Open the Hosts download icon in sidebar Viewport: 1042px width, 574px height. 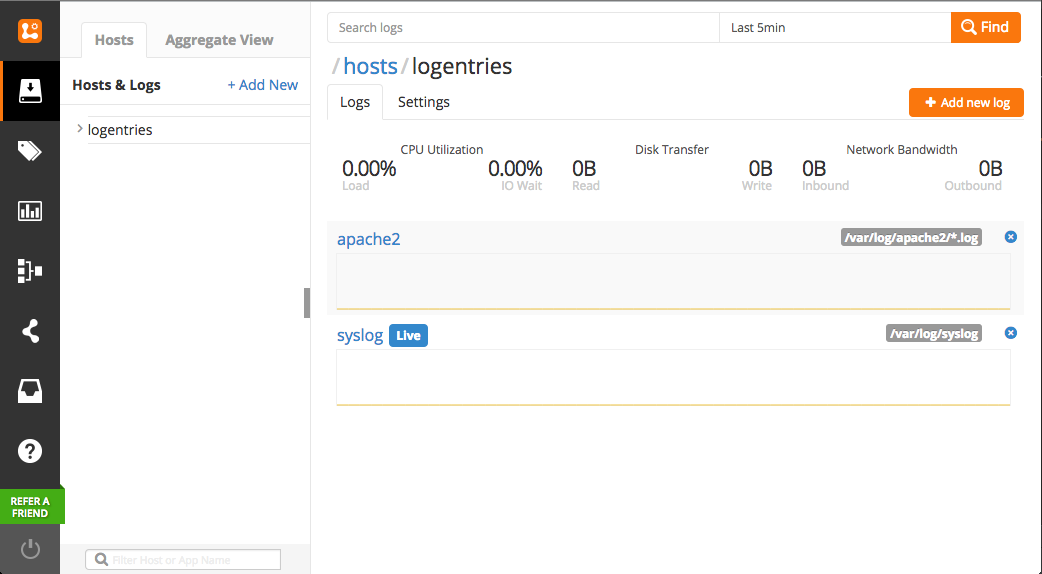click(30, 91)
